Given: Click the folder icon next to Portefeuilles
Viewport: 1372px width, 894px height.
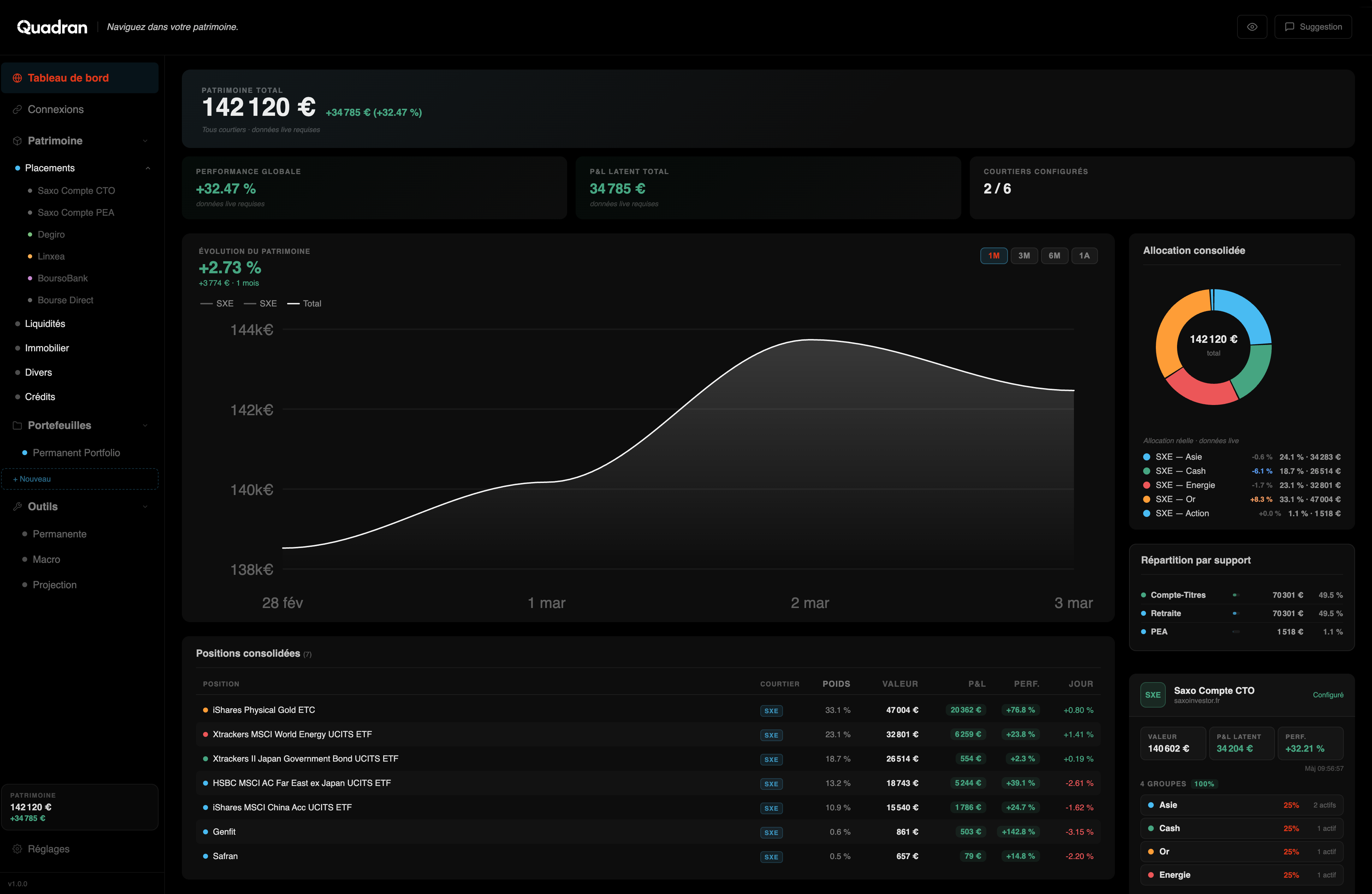Looking at the screenshot, I should [x=17, y=425].
